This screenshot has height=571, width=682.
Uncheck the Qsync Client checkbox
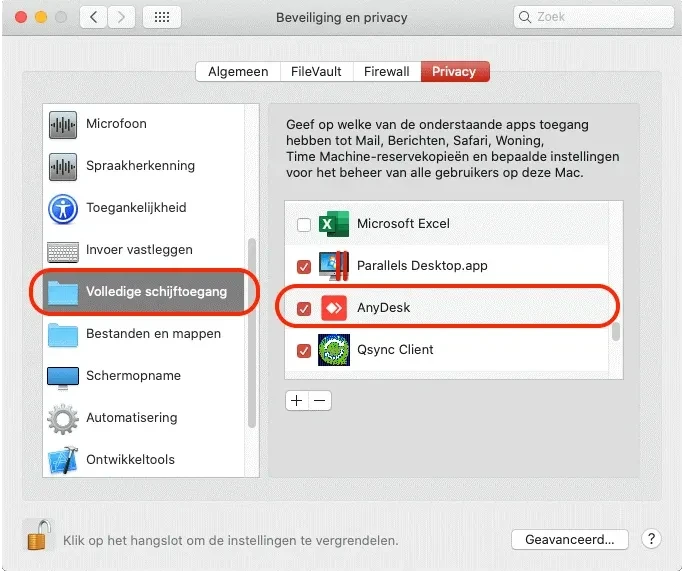point(304,351)
